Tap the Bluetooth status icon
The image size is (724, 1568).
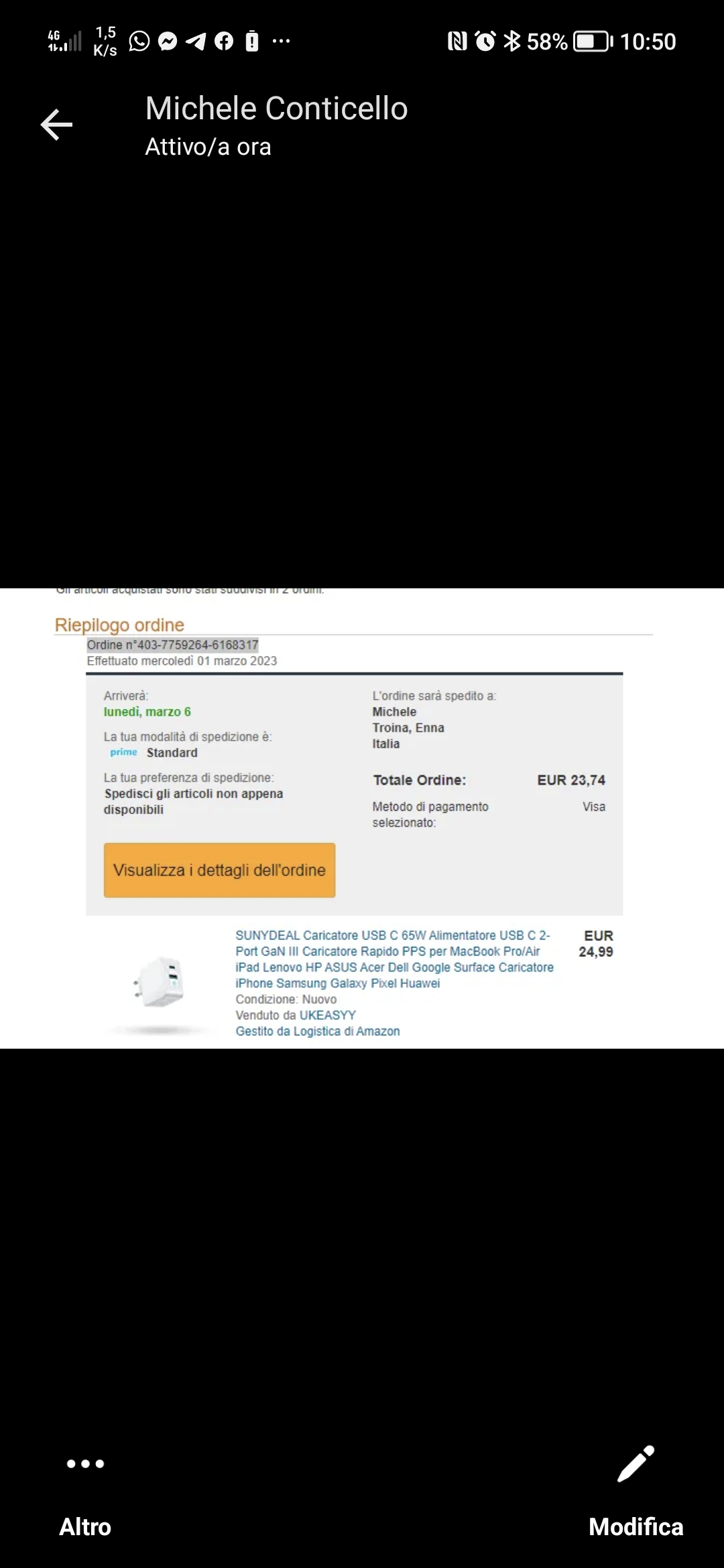(x=512, y=42)
